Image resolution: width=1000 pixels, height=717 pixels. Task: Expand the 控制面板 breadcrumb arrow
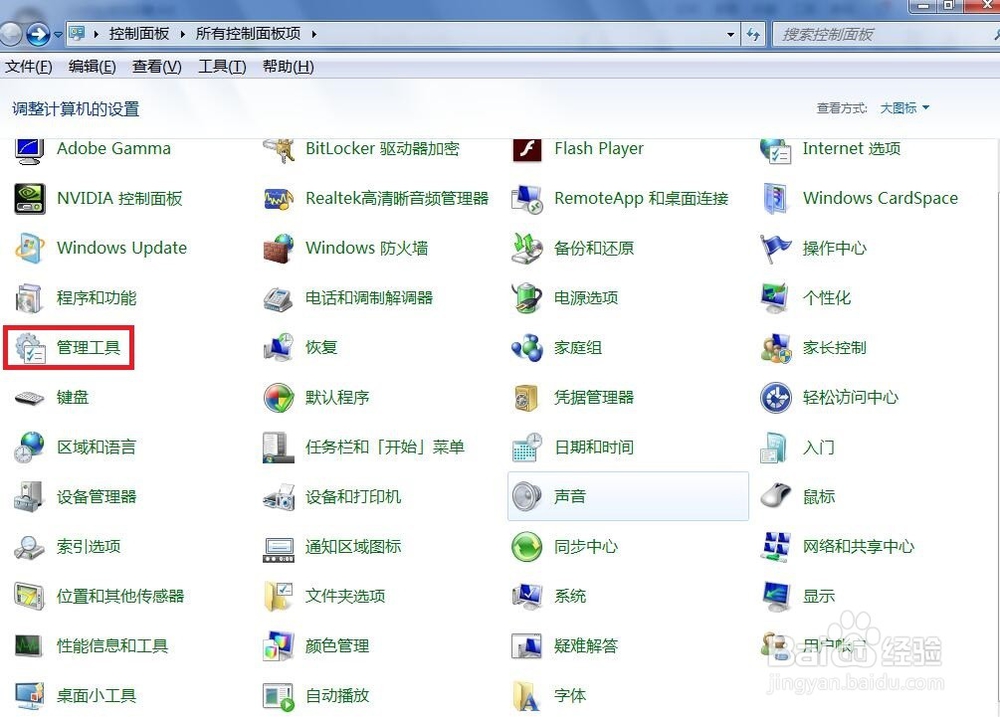pyautogui.click(x=182, y=34)
